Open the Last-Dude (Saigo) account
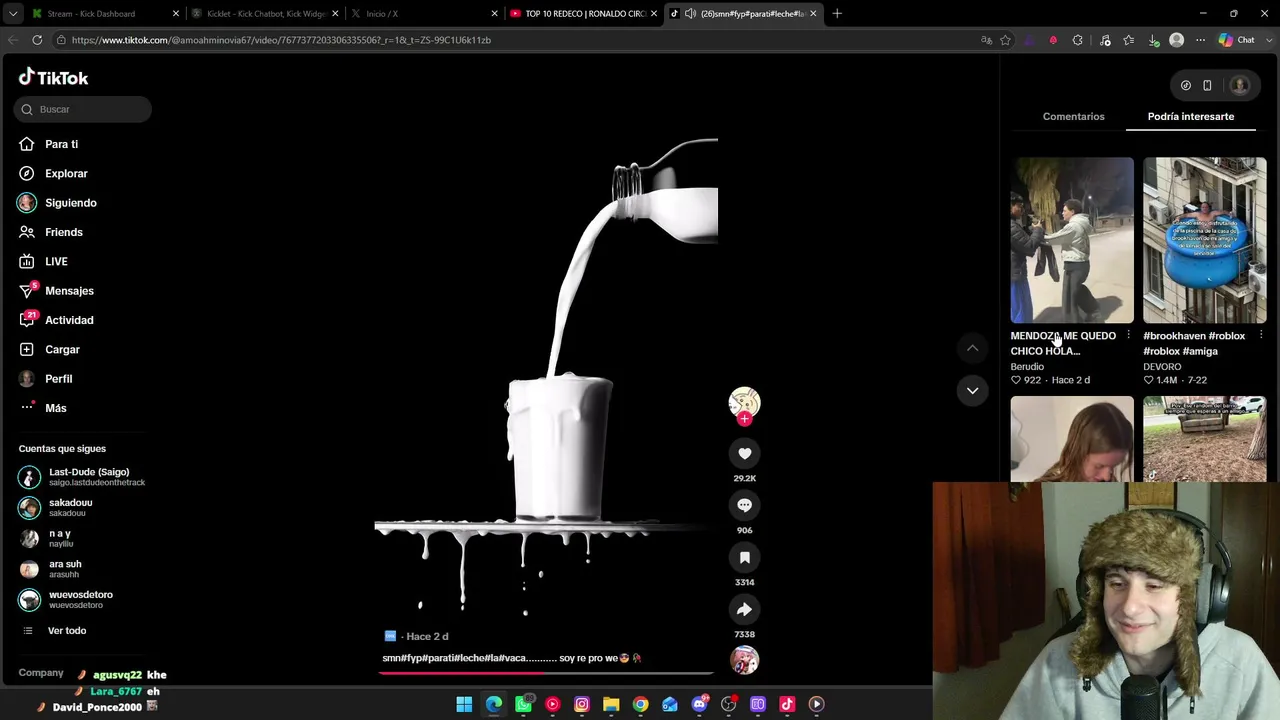Image resolution: width=1280 pixels, height=720 pixels. click(x=82, y=477)
